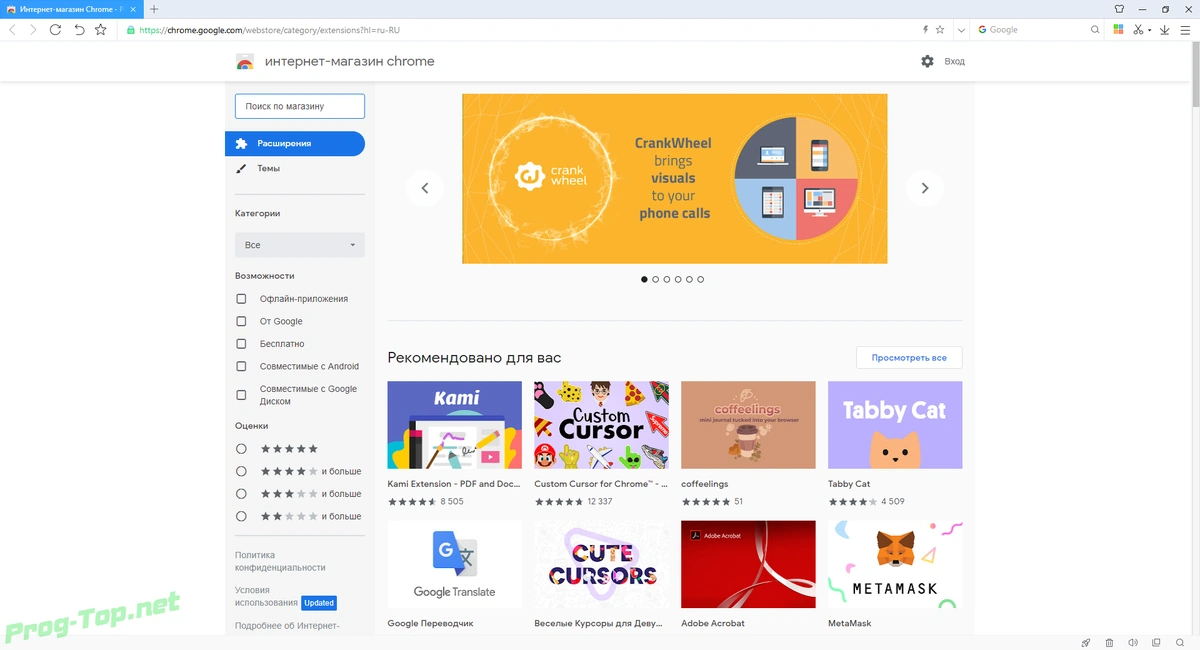
Task: Expand the arrow next to scissors icon
Action: [1150, 30]
